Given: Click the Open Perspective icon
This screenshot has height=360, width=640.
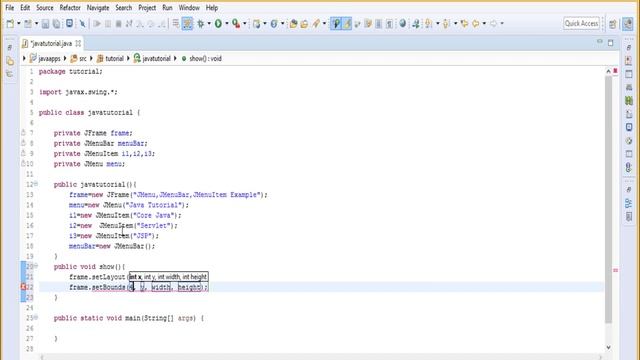Looking at the screenshot, I should 613,24.
